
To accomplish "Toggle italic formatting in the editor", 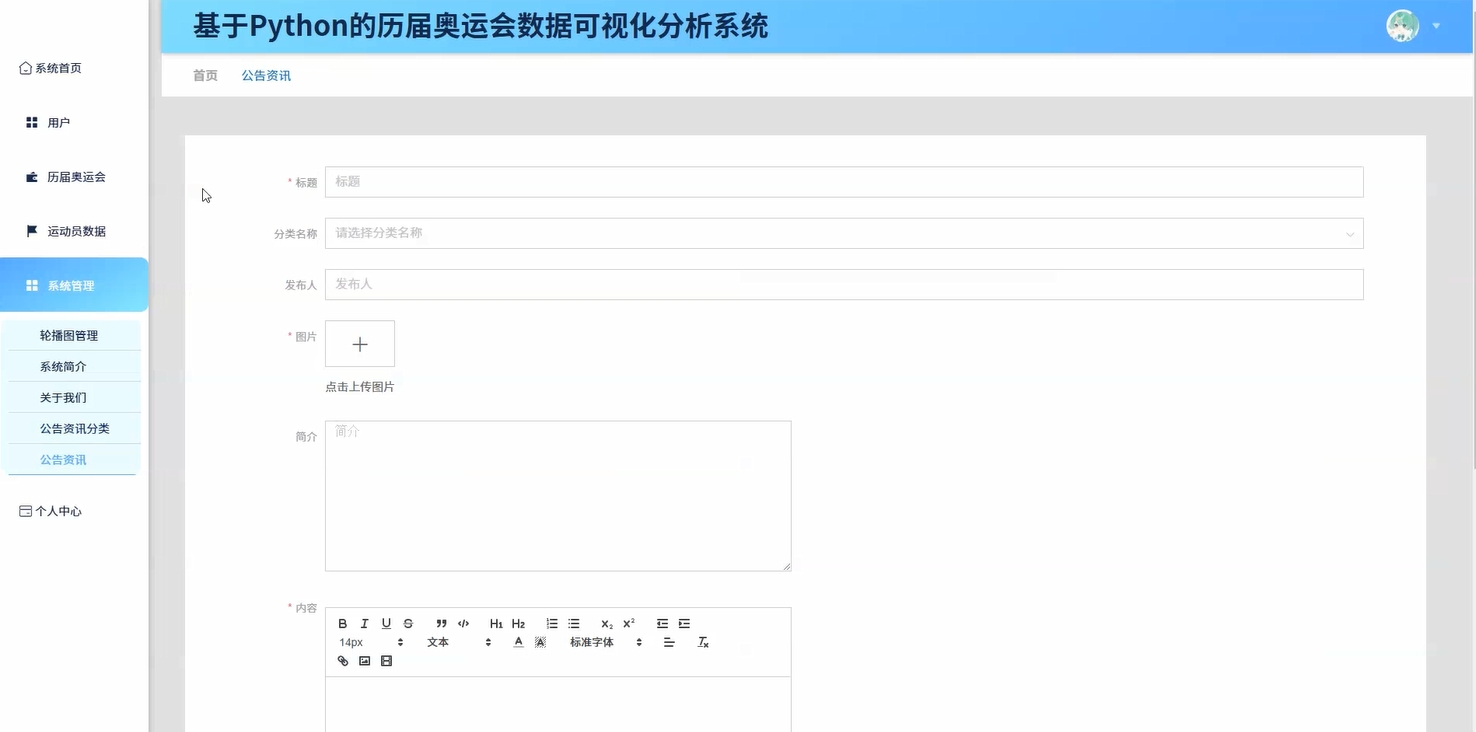I will (365, 623).
